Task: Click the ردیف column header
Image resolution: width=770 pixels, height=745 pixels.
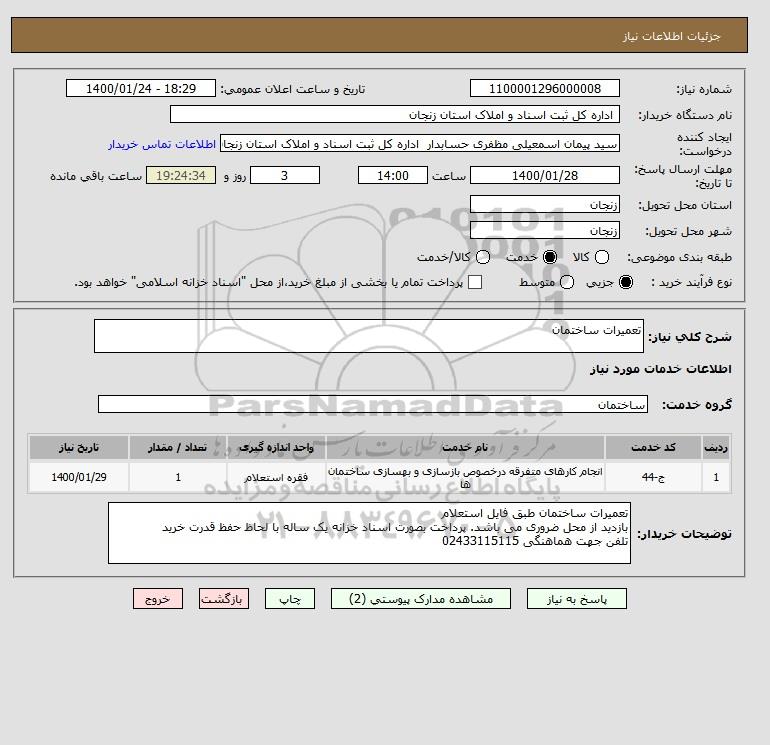Action: 716,447
